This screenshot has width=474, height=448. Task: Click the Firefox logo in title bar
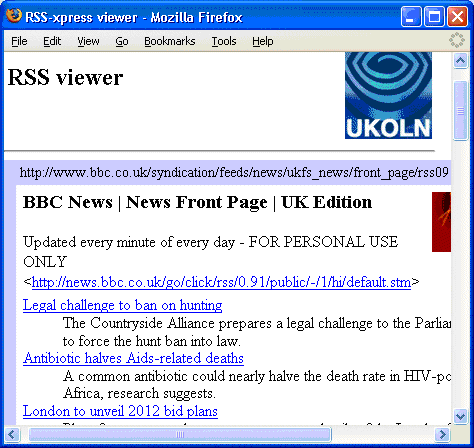coord(14,16)
